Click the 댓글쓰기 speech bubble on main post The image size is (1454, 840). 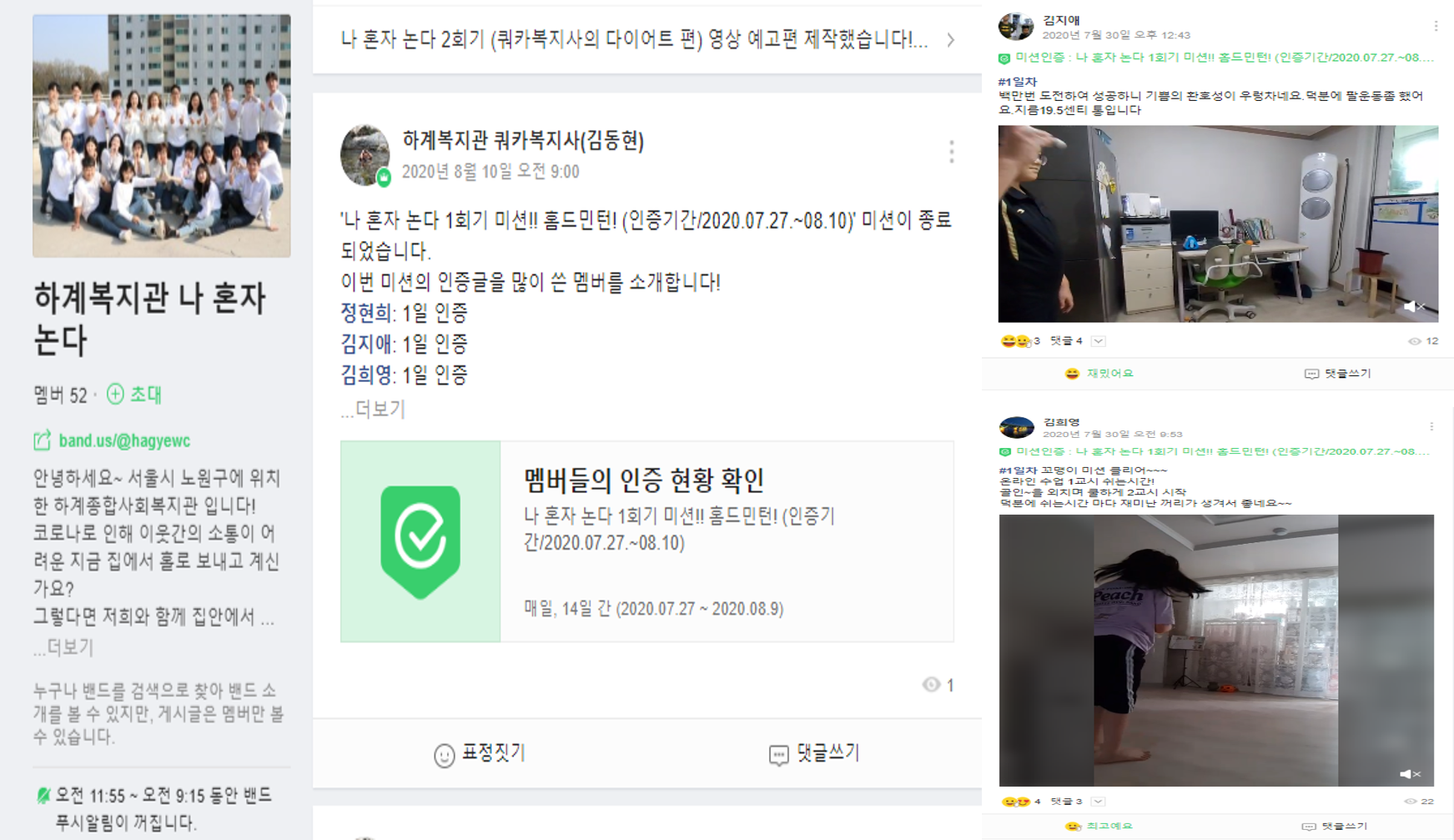pos(778,755)
